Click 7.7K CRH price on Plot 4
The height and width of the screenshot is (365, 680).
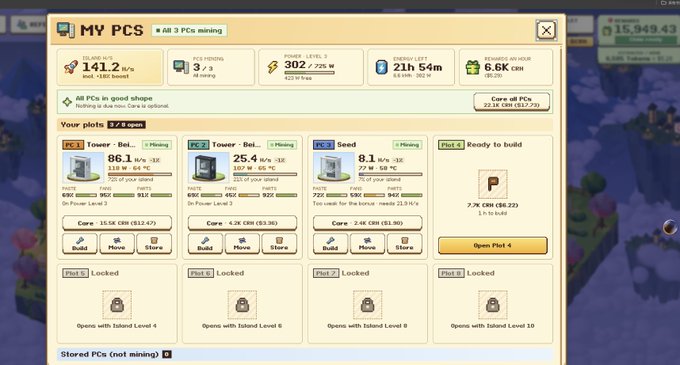493,205
